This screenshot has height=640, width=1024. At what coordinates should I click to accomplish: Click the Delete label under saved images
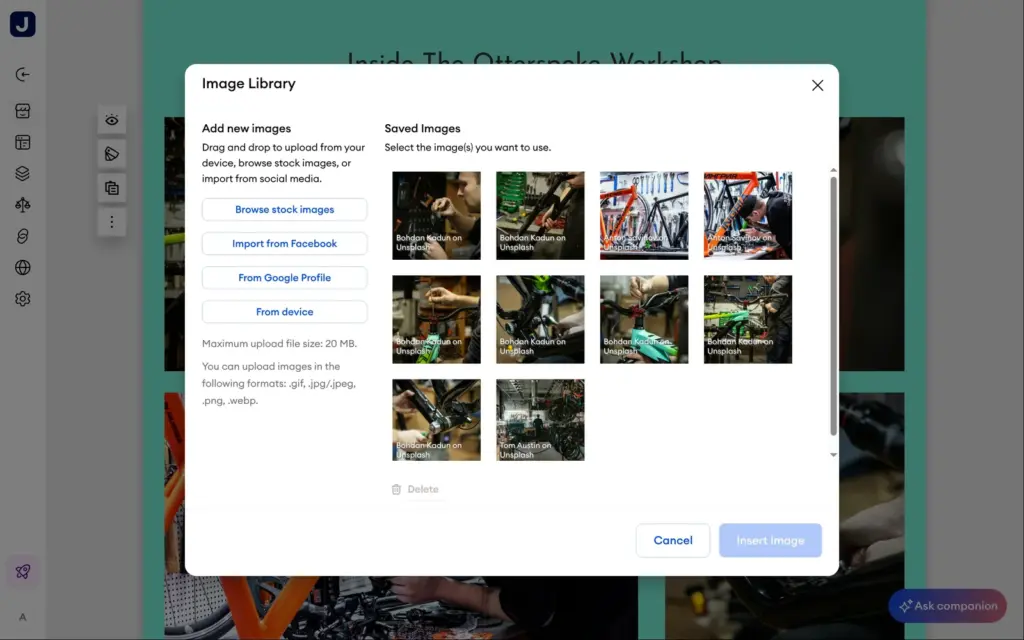coord(423,489)
